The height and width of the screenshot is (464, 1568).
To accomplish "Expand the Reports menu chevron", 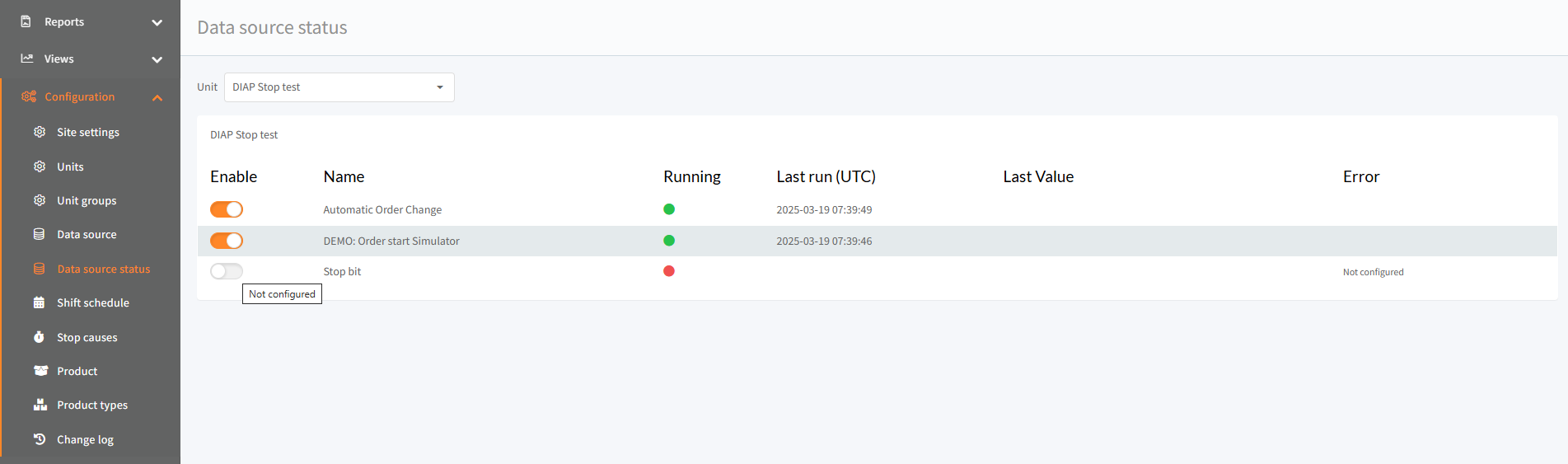I will click(x=157, y=22).
